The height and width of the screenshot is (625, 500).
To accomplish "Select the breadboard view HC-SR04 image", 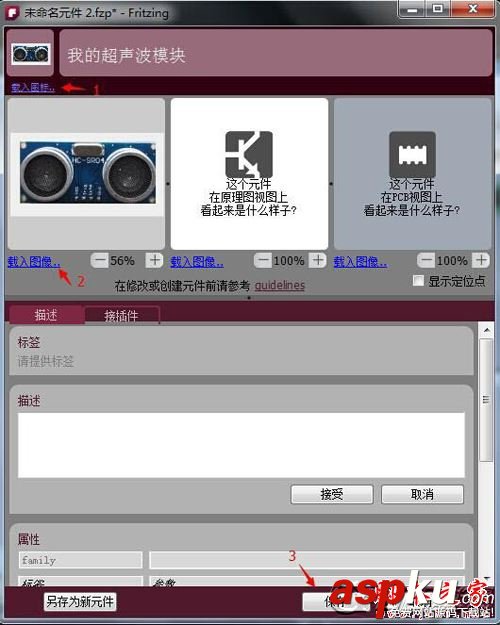I will [87, 174].
